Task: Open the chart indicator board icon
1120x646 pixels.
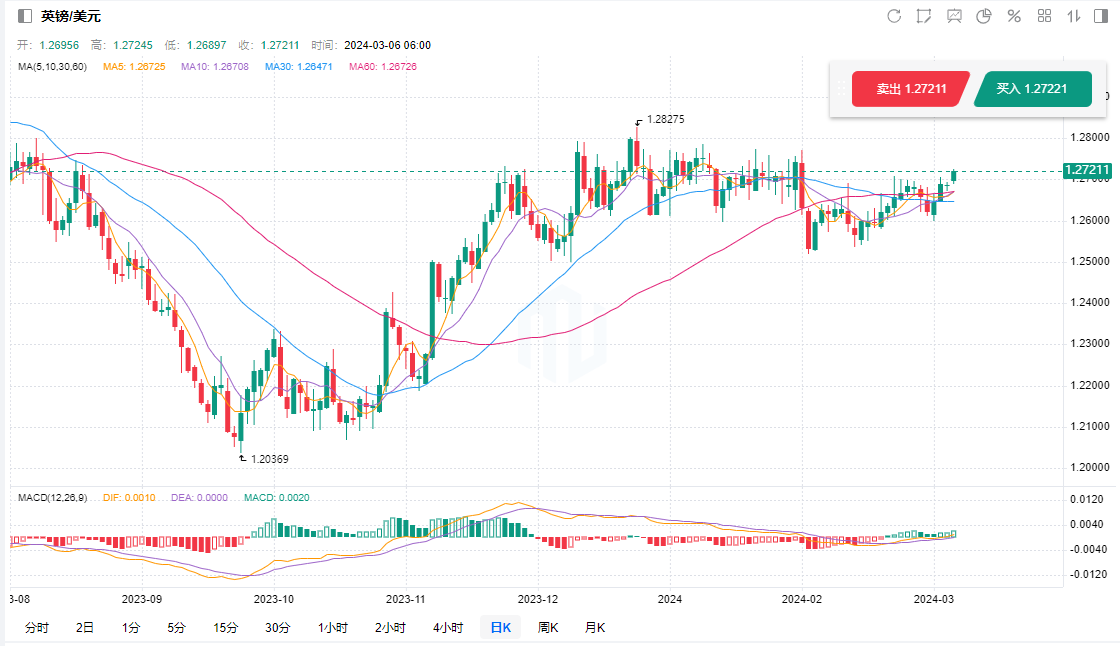Action: [954, 16]
